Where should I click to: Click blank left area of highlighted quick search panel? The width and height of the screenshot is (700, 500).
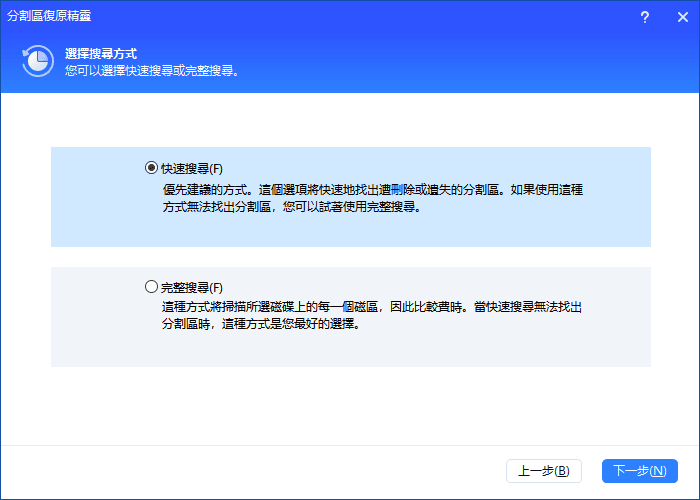95,197
